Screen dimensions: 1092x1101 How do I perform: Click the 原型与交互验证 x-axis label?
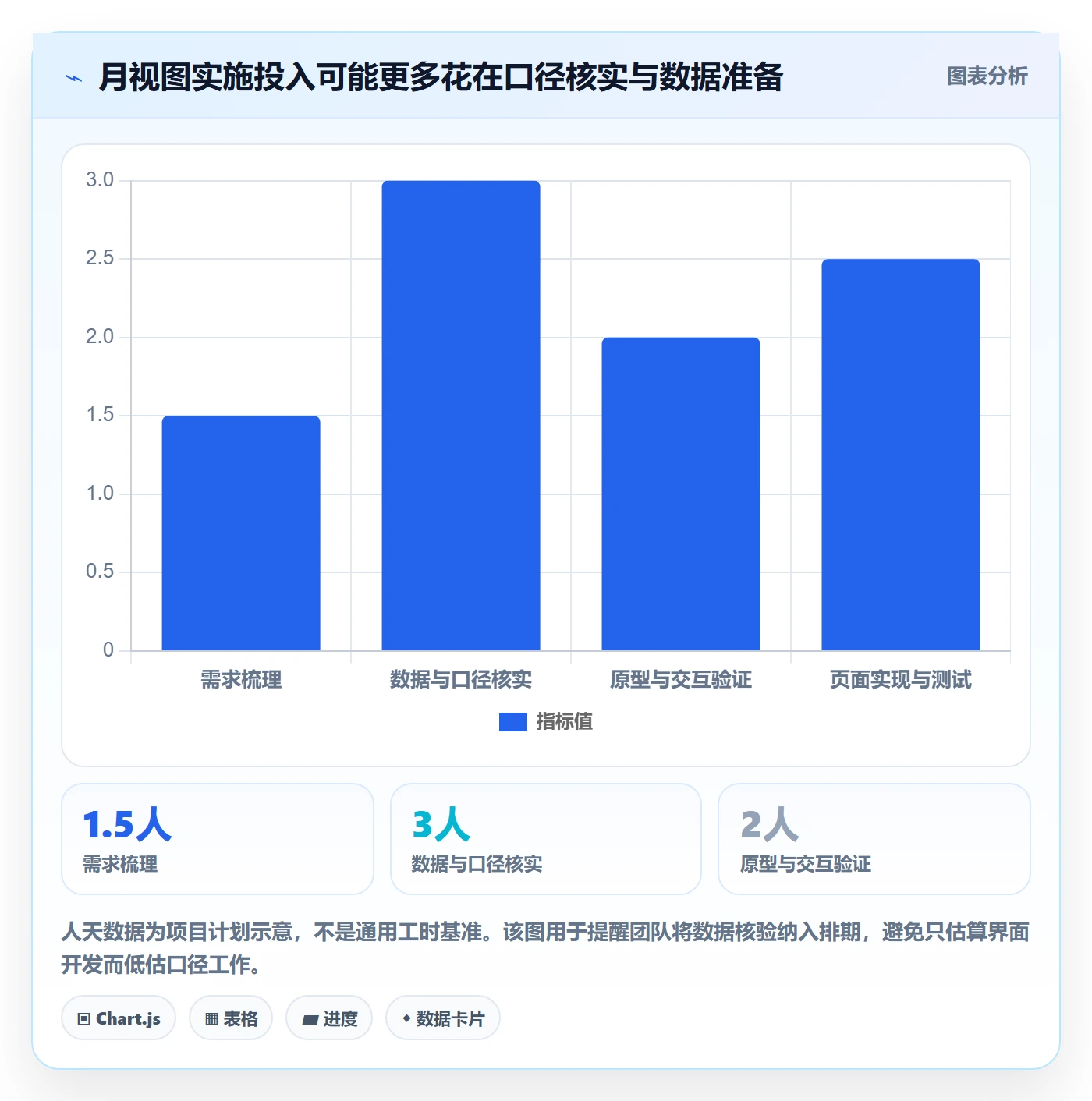[x=681, y=680]
